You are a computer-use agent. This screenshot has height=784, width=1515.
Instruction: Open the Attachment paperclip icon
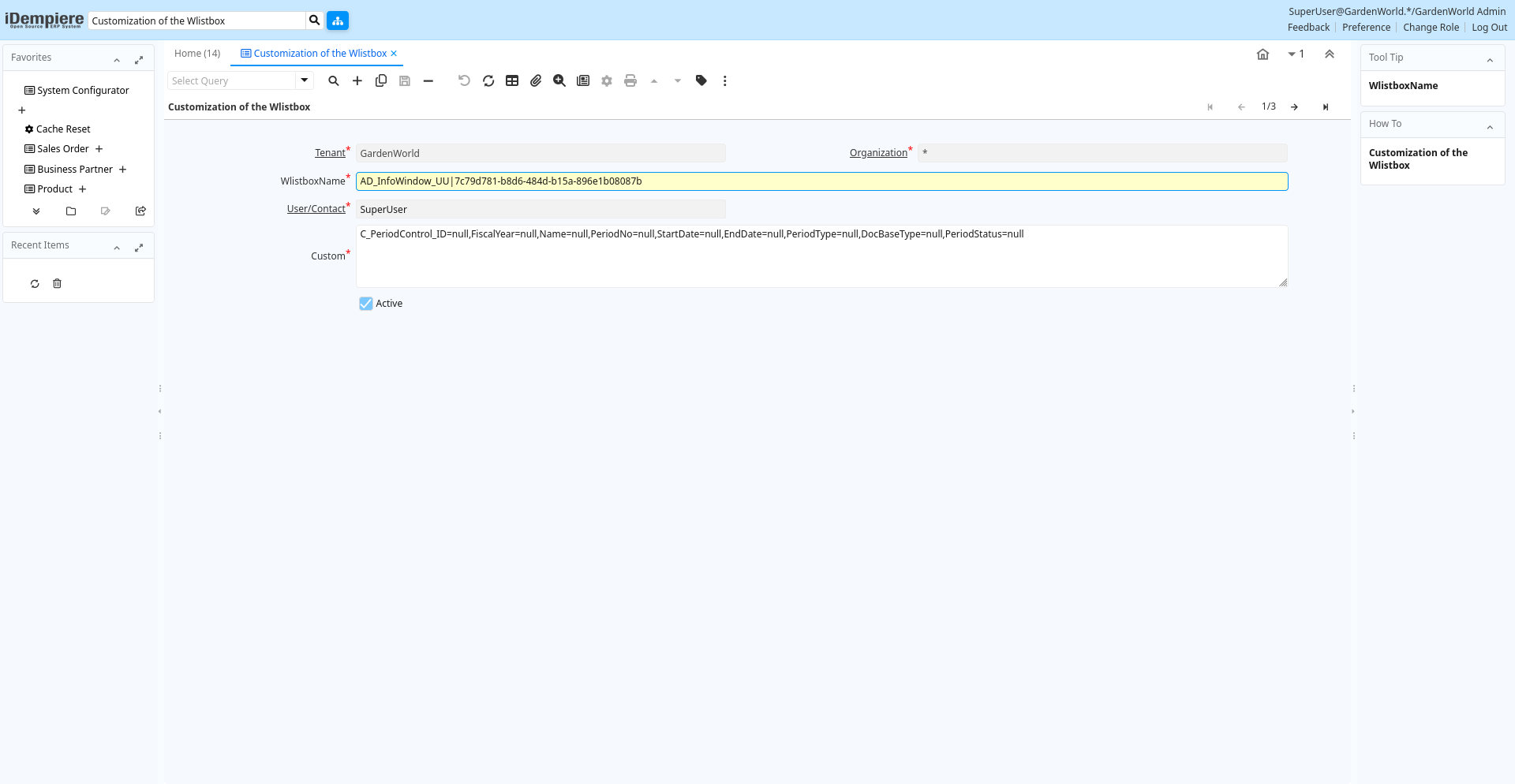(x=536, y=80)
